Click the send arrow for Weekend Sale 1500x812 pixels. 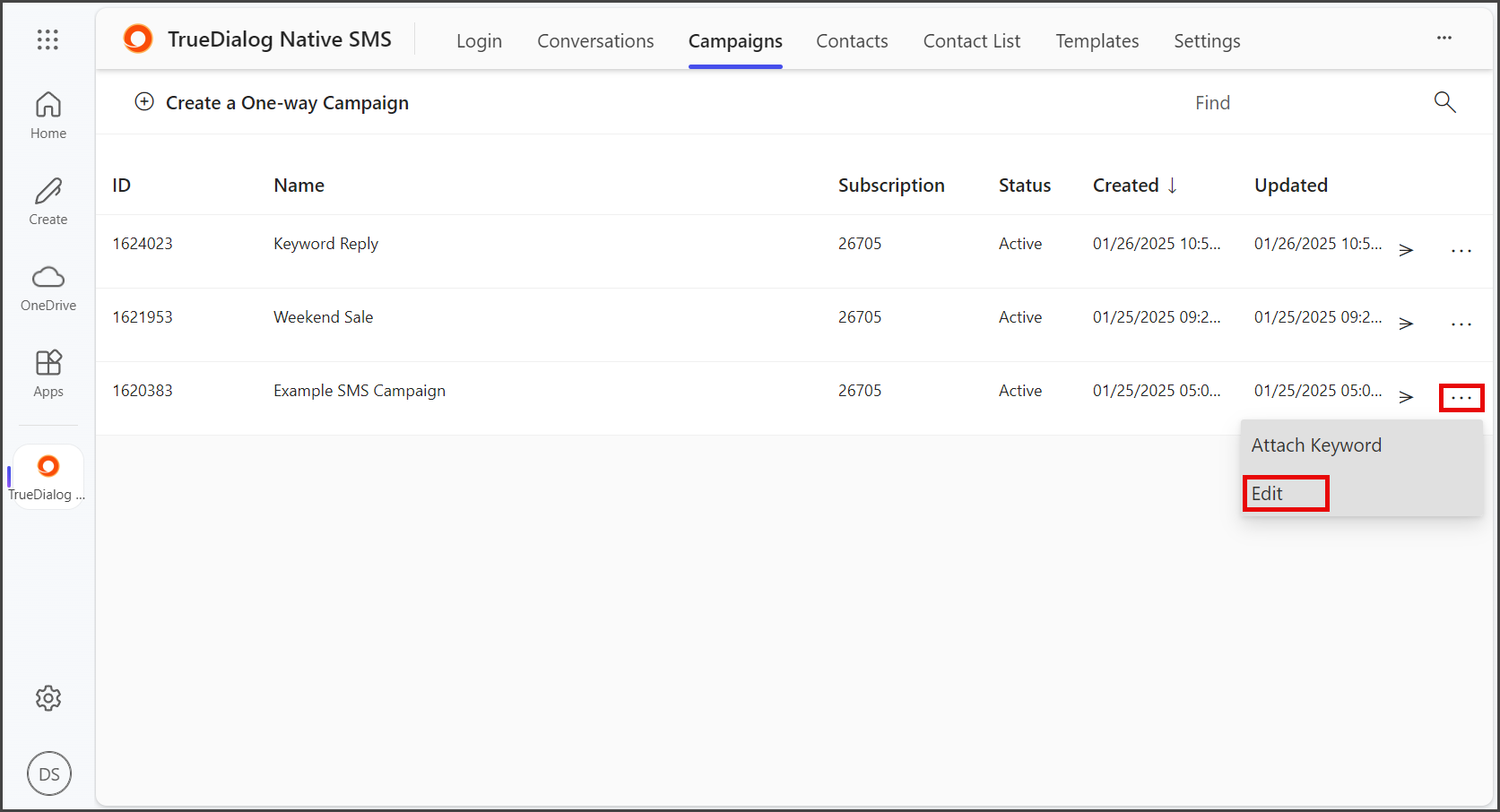[1406, 324]
